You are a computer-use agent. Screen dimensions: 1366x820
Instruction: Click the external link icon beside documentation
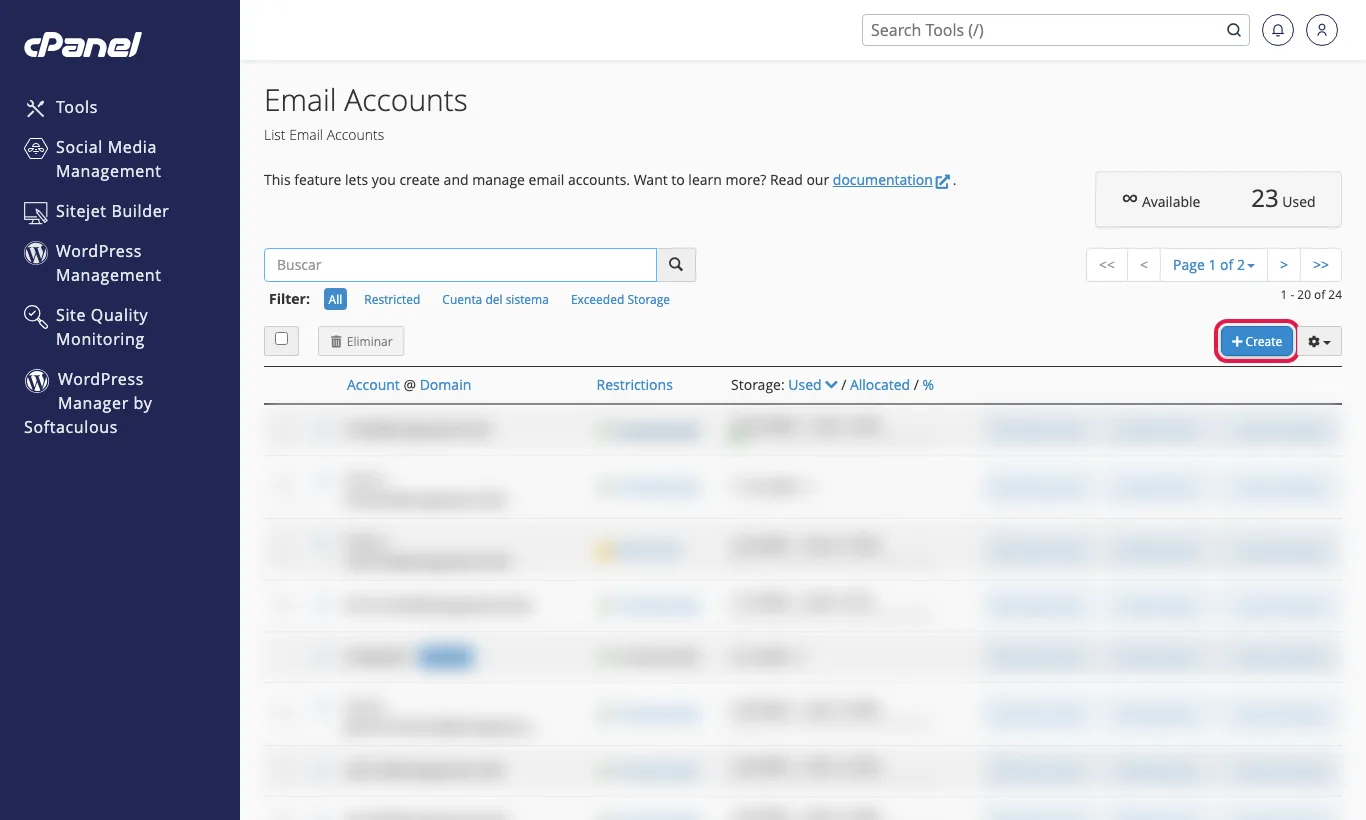(942, 181)
